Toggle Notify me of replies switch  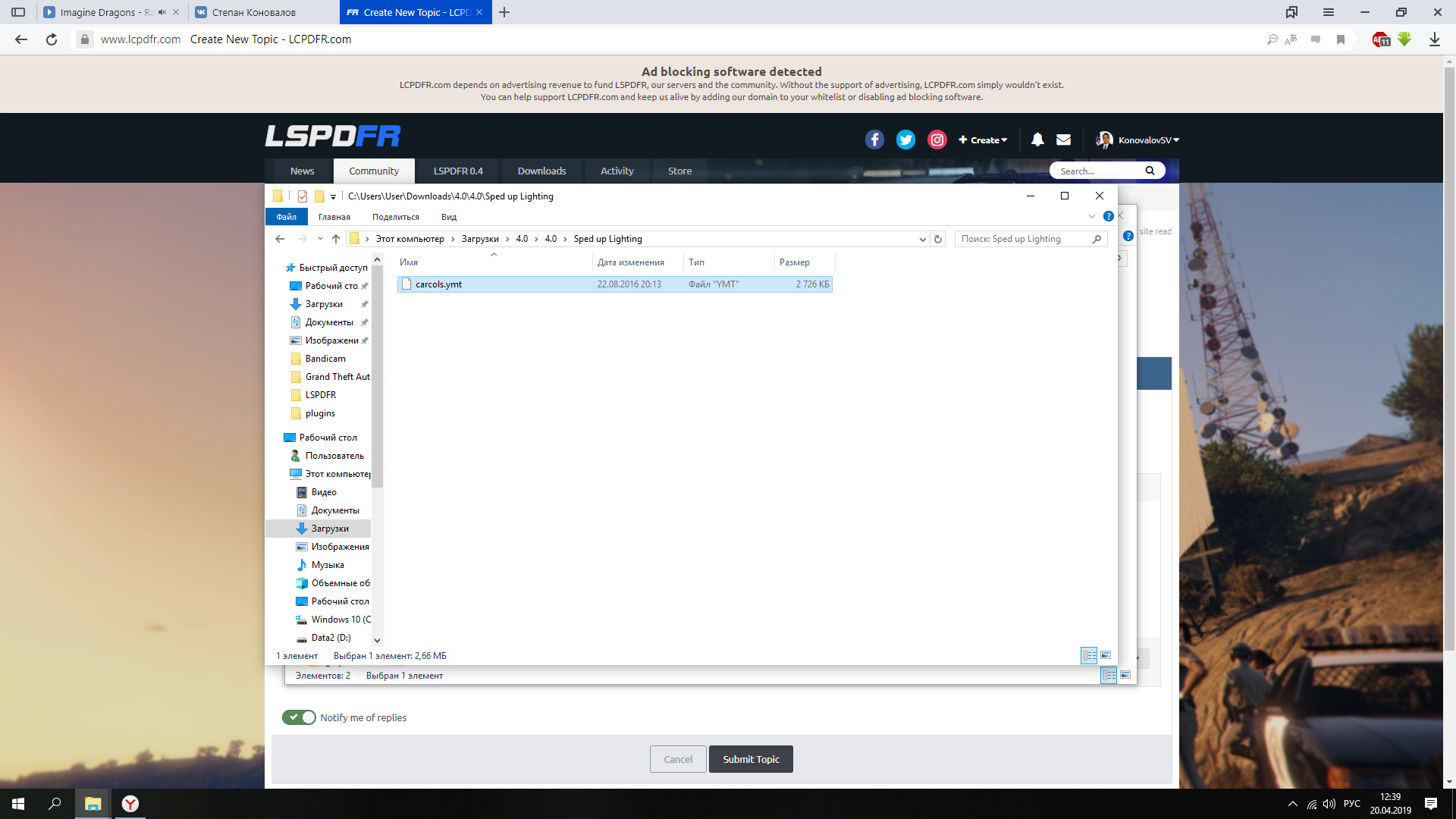point(299,717)
